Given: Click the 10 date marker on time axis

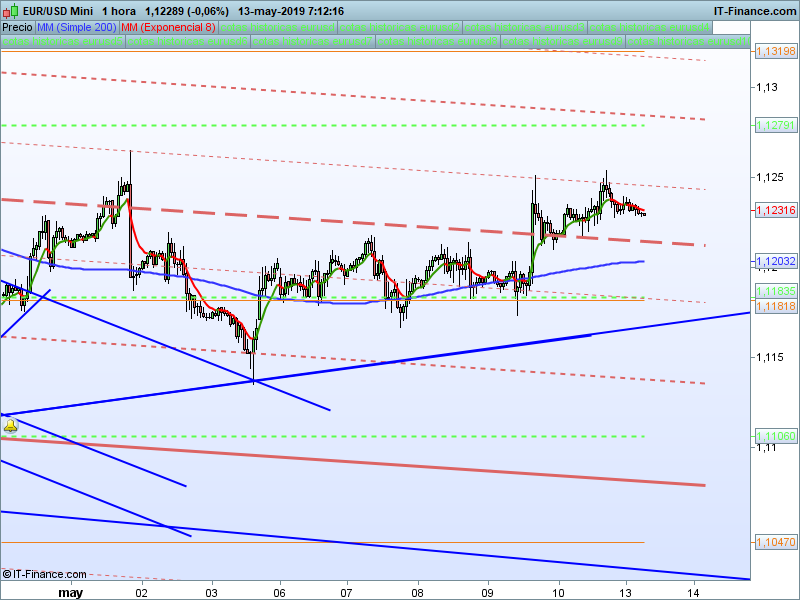Looking at the screenshot, I should (558, 592).
